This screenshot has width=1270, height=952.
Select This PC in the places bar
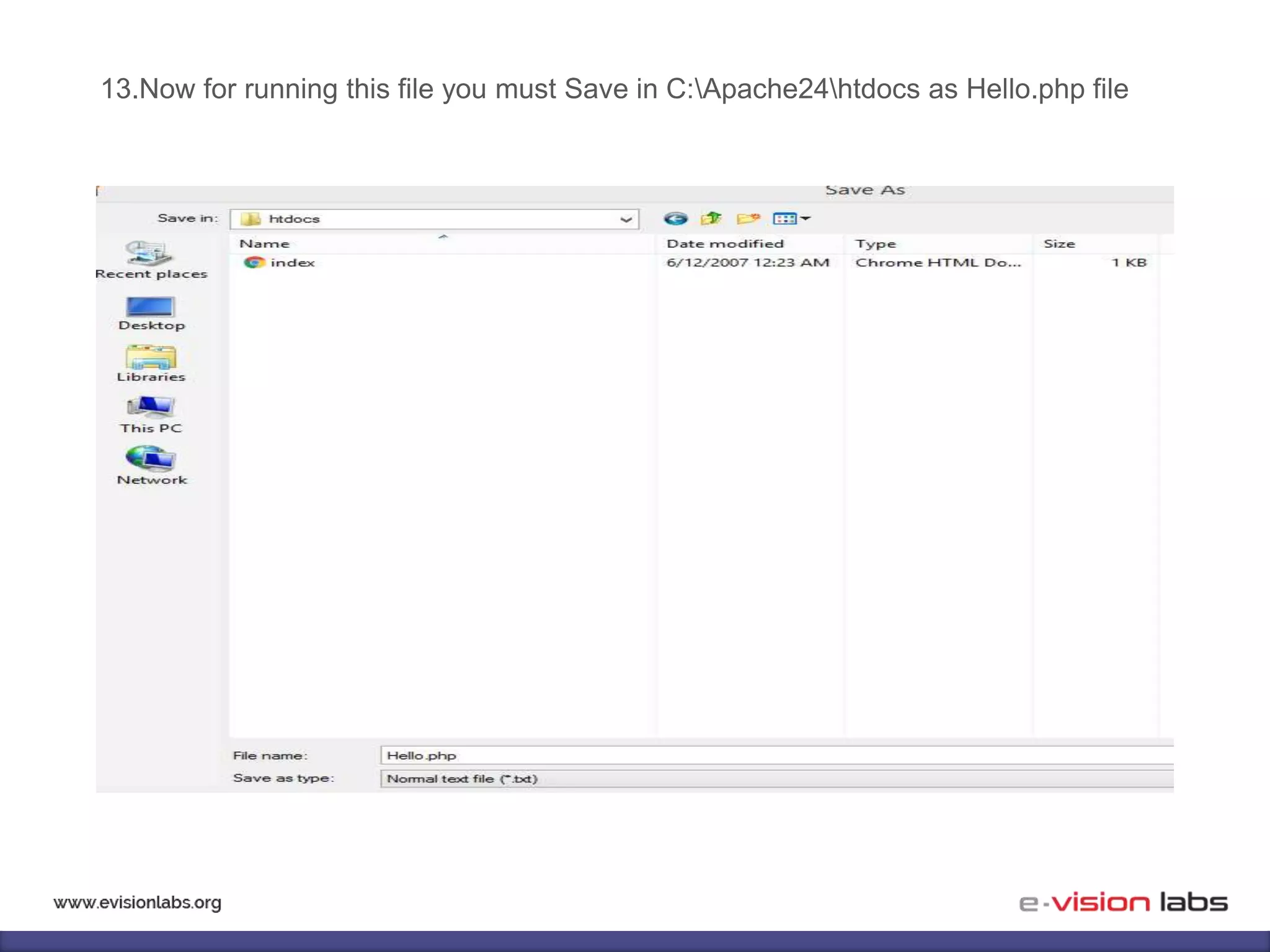pos(151,415)
